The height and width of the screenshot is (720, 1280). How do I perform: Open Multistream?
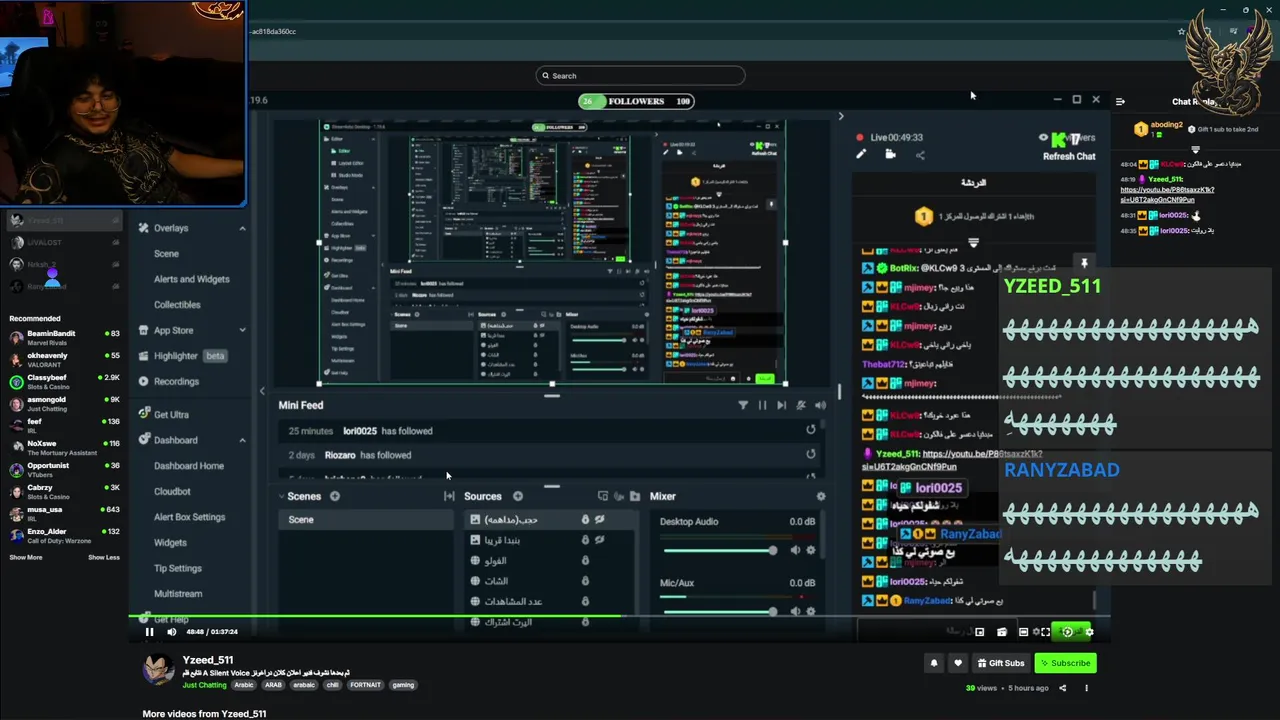pos(178,594)
